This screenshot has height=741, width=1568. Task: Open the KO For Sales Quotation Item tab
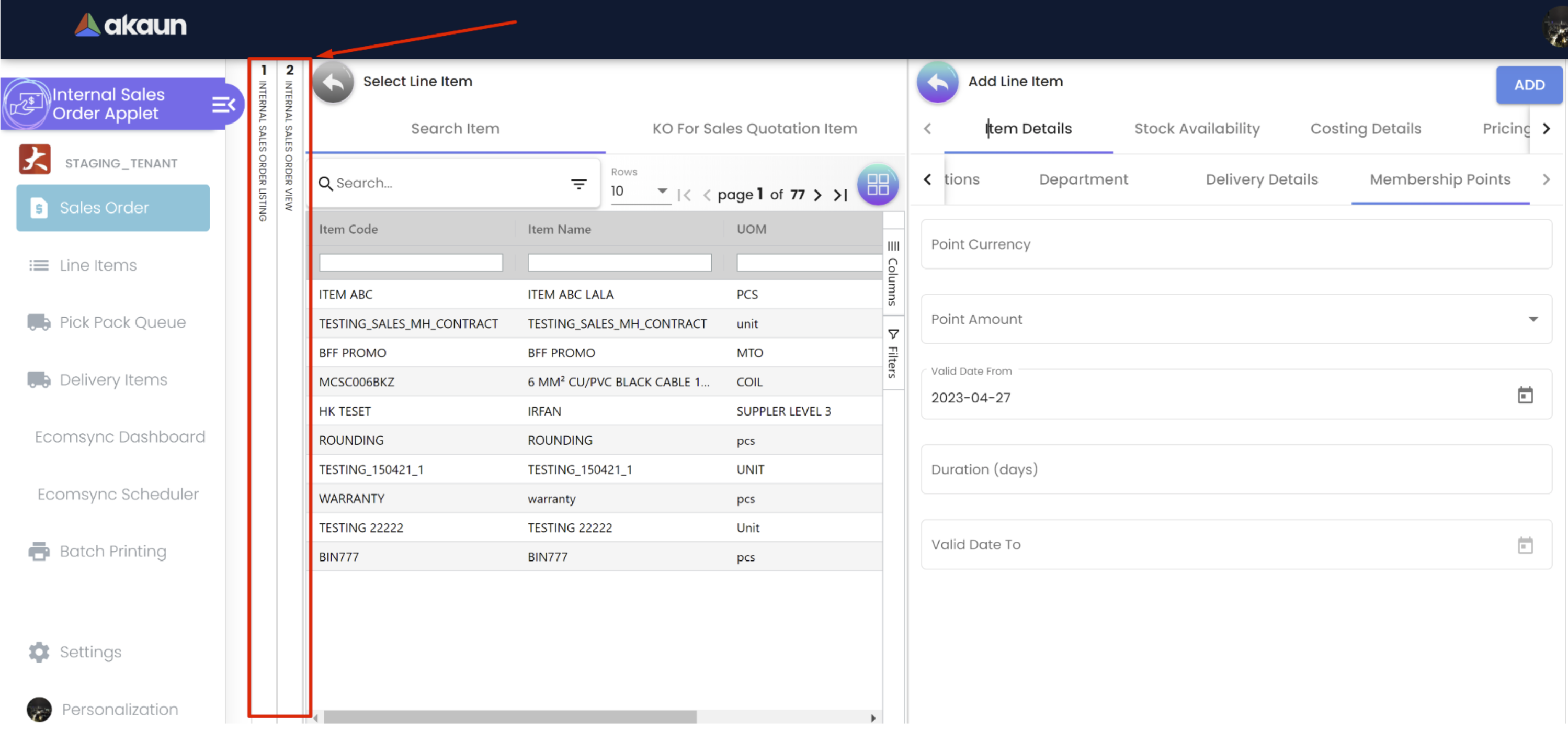754,129
